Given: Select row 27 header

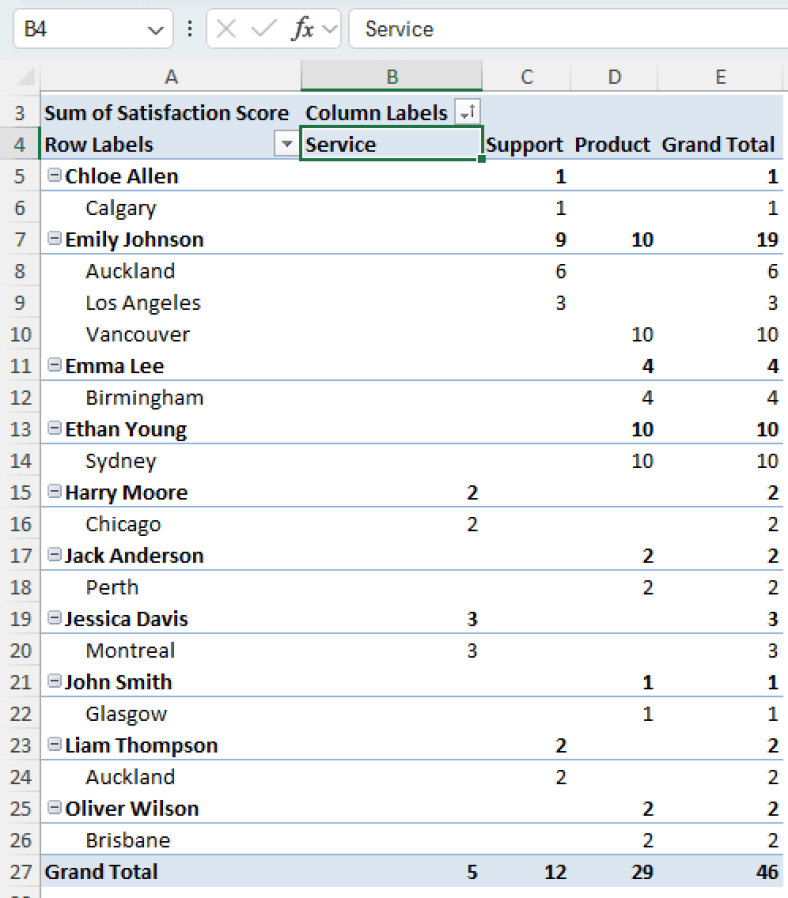Looking at the screenshot, I should pyautogui.click(x=20, y=871).
